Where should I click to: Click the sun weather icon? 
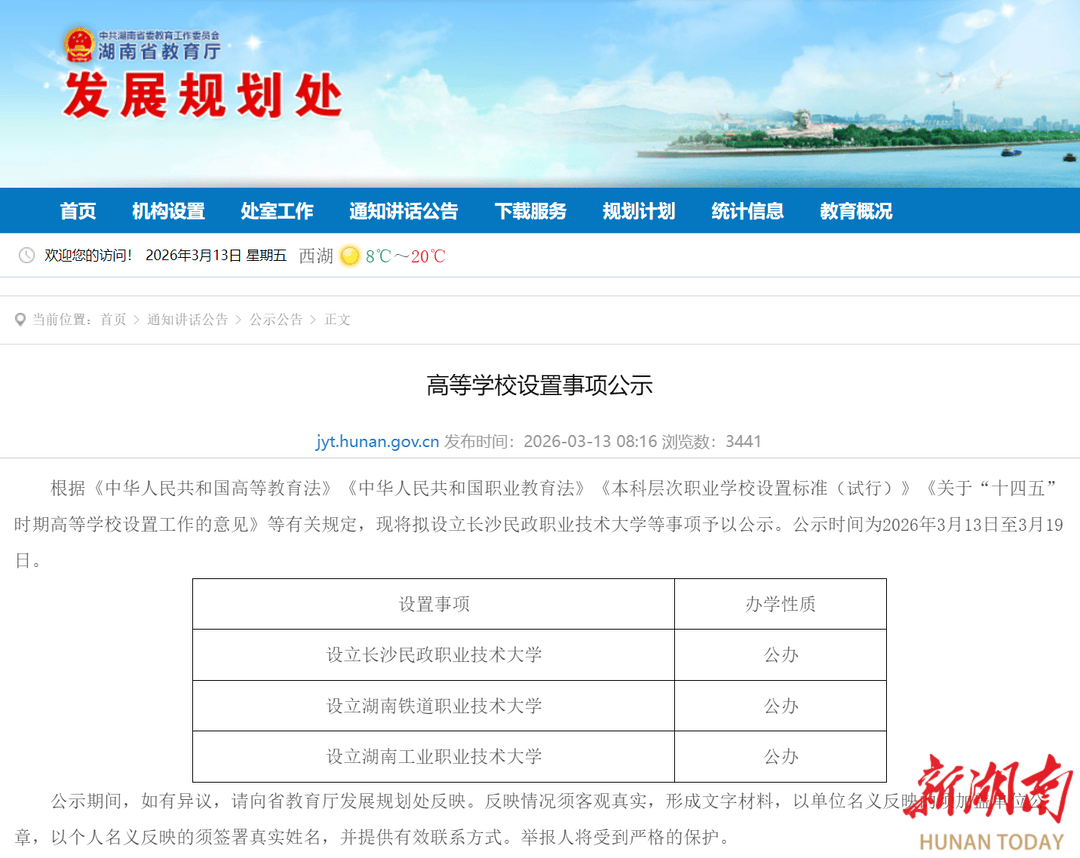[x=349, y=257]
